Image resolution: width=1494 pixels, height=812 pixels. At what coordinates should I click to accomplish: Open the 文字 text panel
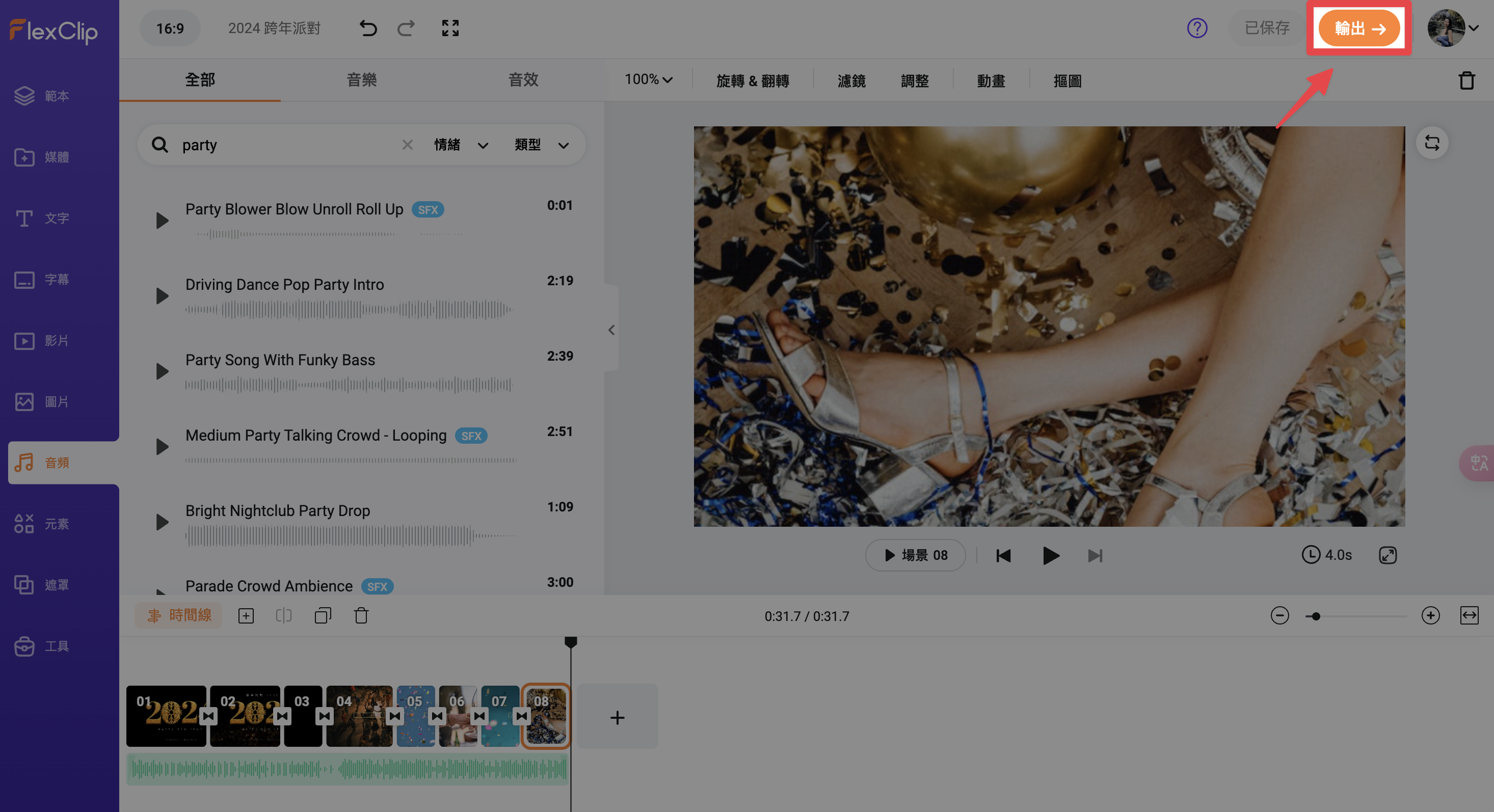[x=42, y=218]
